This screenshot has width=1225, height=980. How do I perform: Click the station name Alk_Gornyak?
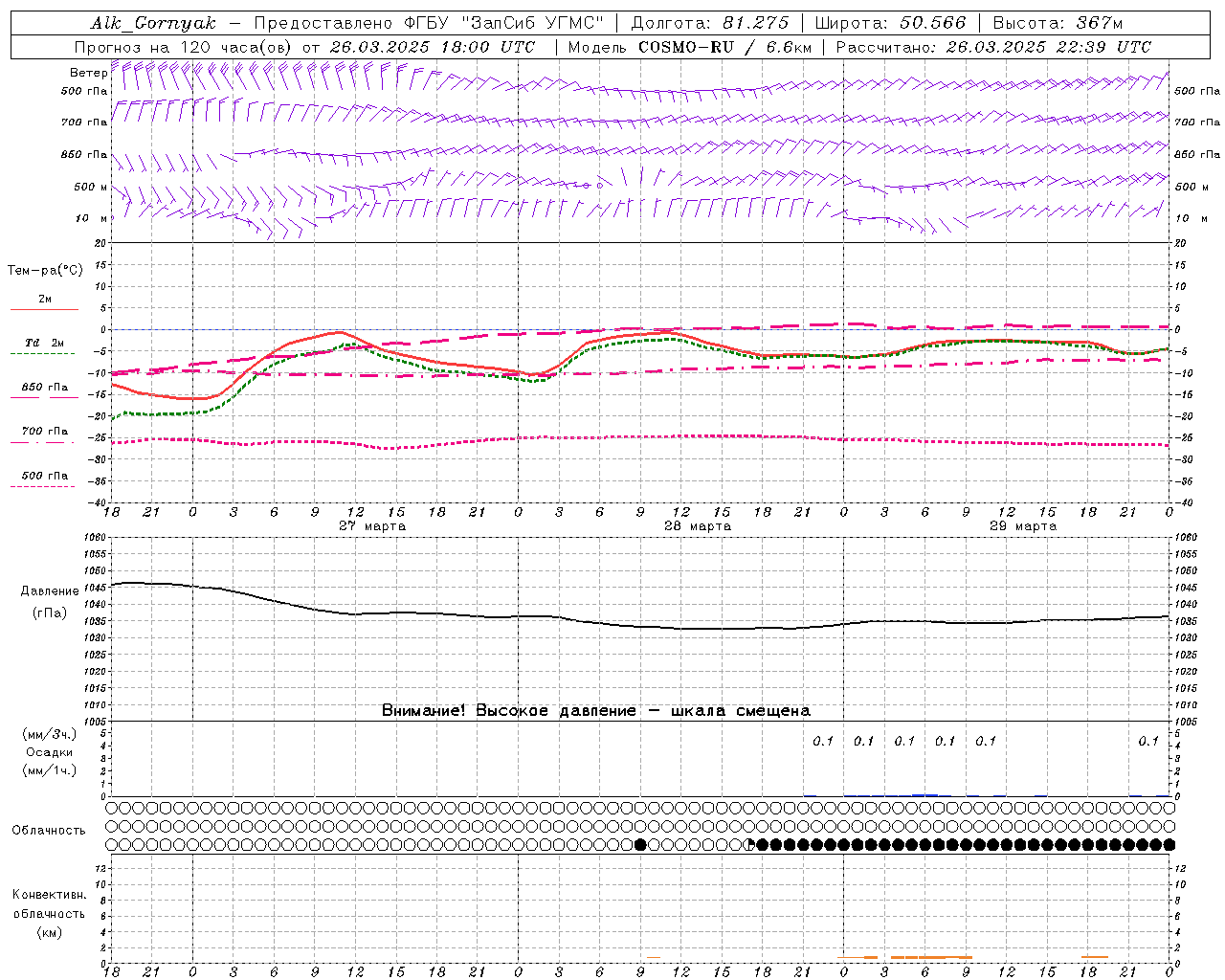(x=153, y=23)
